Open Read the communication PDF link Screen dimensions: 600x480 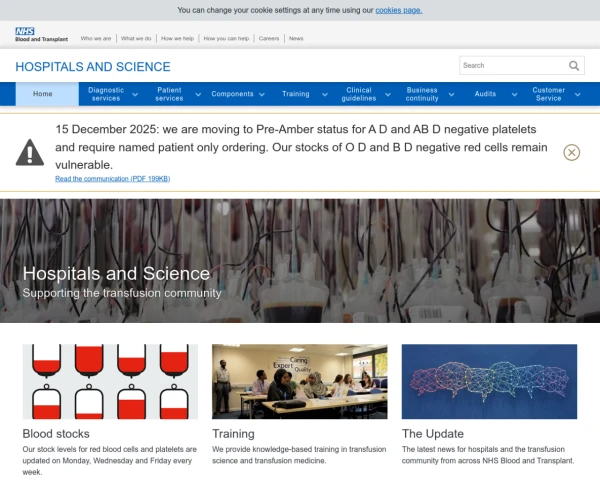coord(112,179)
